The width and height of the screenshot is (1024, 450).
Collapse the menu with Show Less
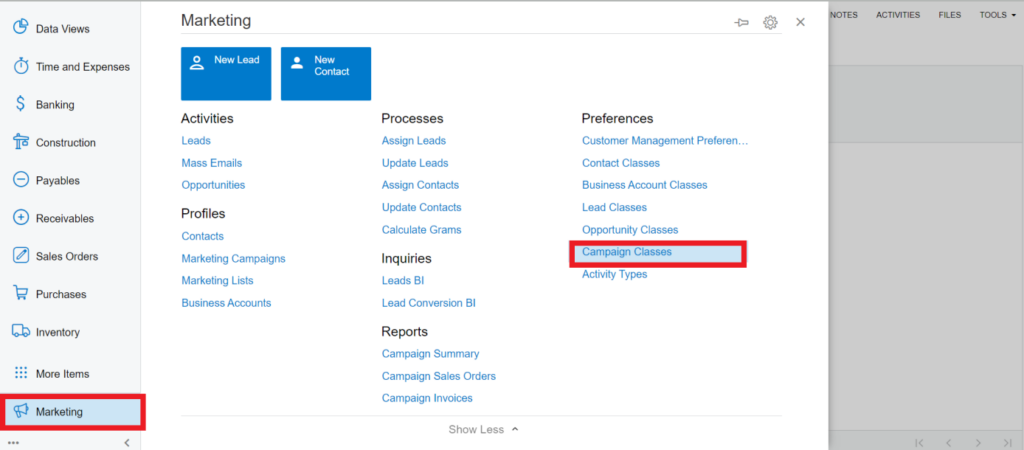tap(483, 429)
